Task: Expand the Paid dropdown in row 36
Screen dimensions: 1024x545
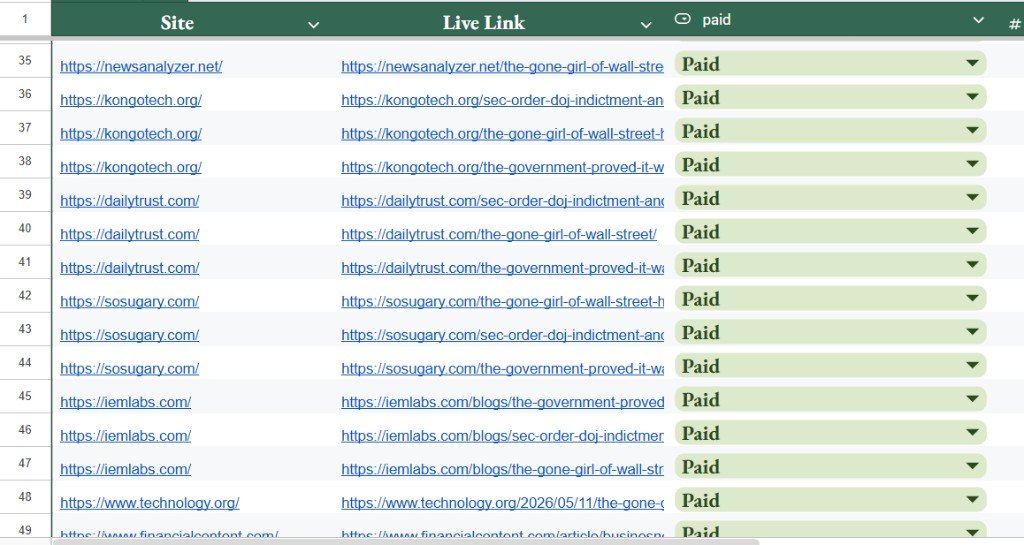Action: point(972,97)
